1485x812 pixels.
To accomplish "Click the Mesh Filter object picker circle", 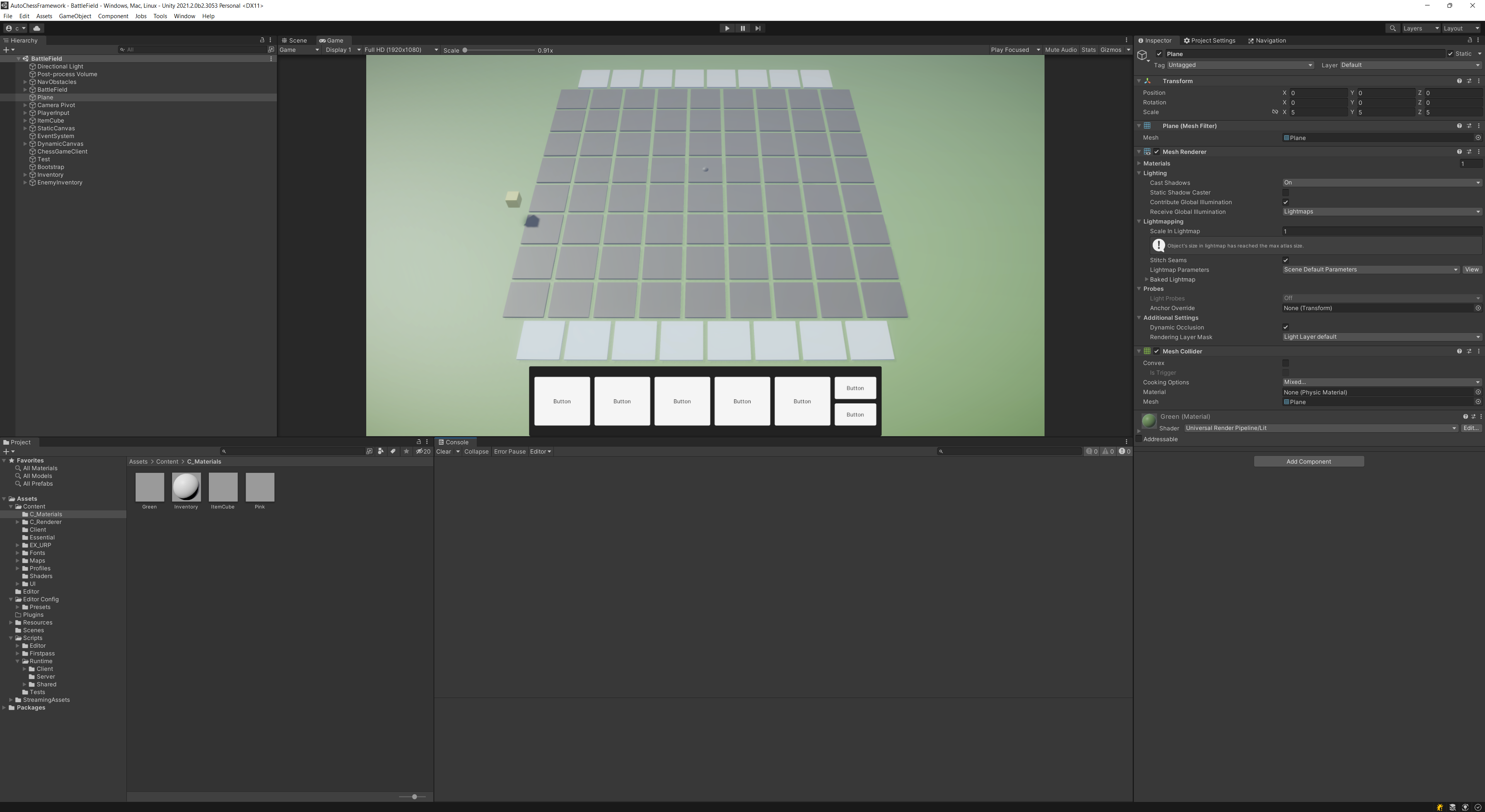I will pyautogui.click(x=1478, y=138).
